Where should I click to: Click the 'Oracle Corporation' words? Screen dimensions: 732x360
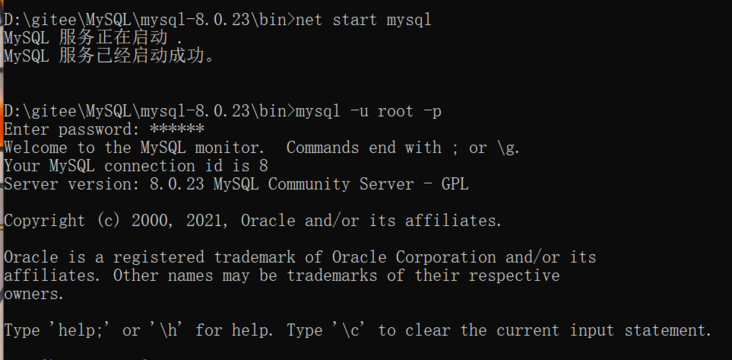click(x=414, y=257)
